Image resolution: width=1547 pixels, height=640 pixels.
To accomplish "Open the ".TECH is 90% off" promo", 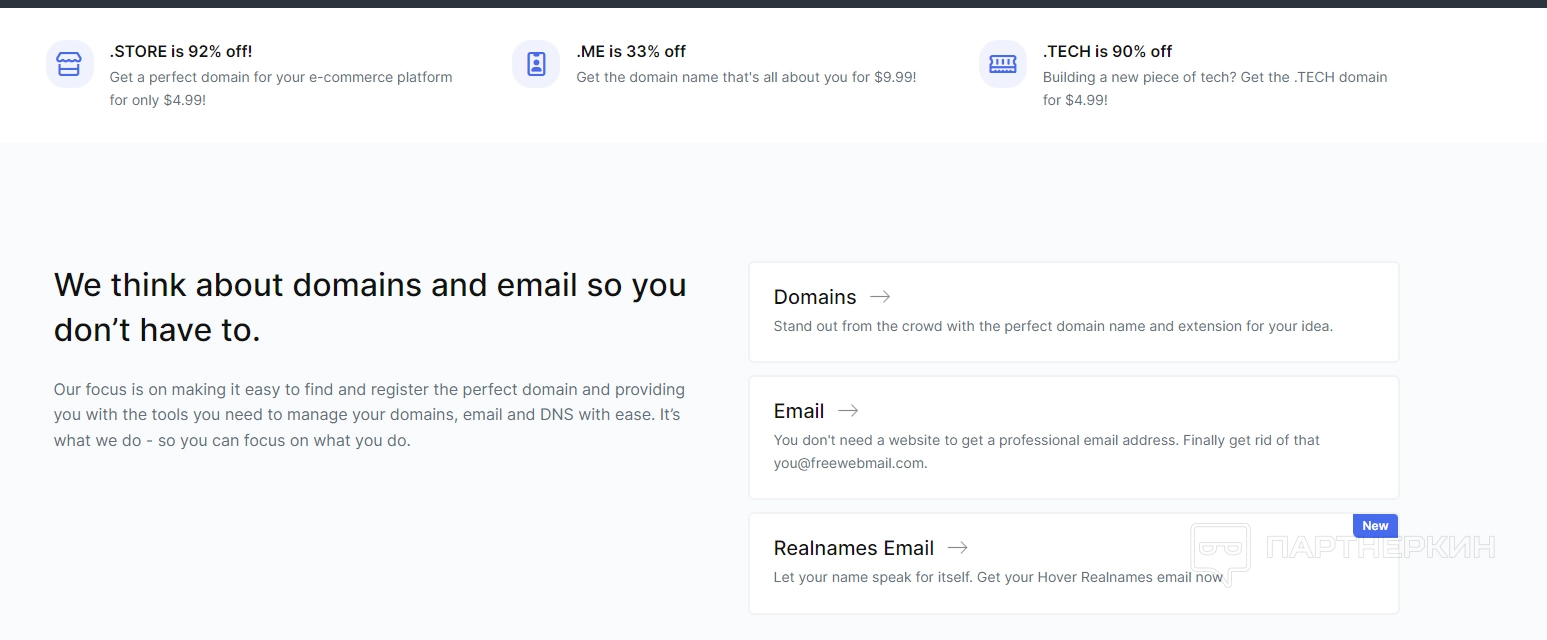I will [x=1107, y=51].
